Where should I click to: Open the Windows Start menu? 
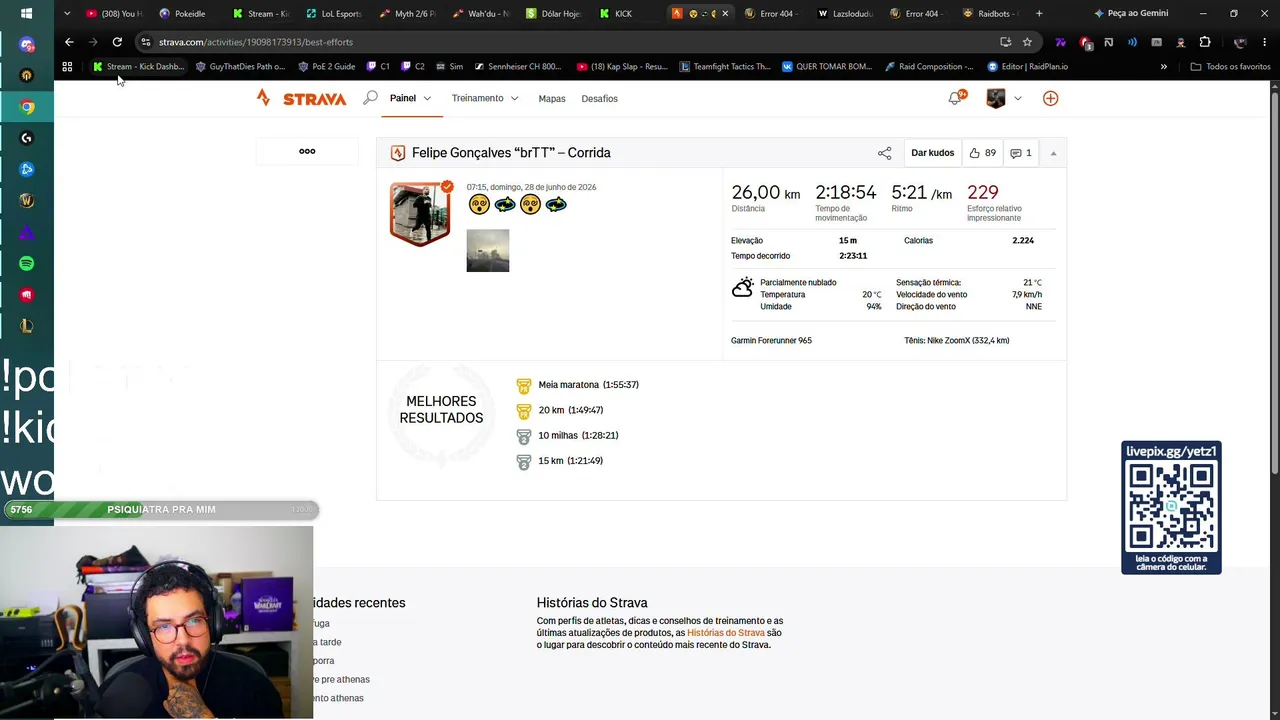point(26,14)
